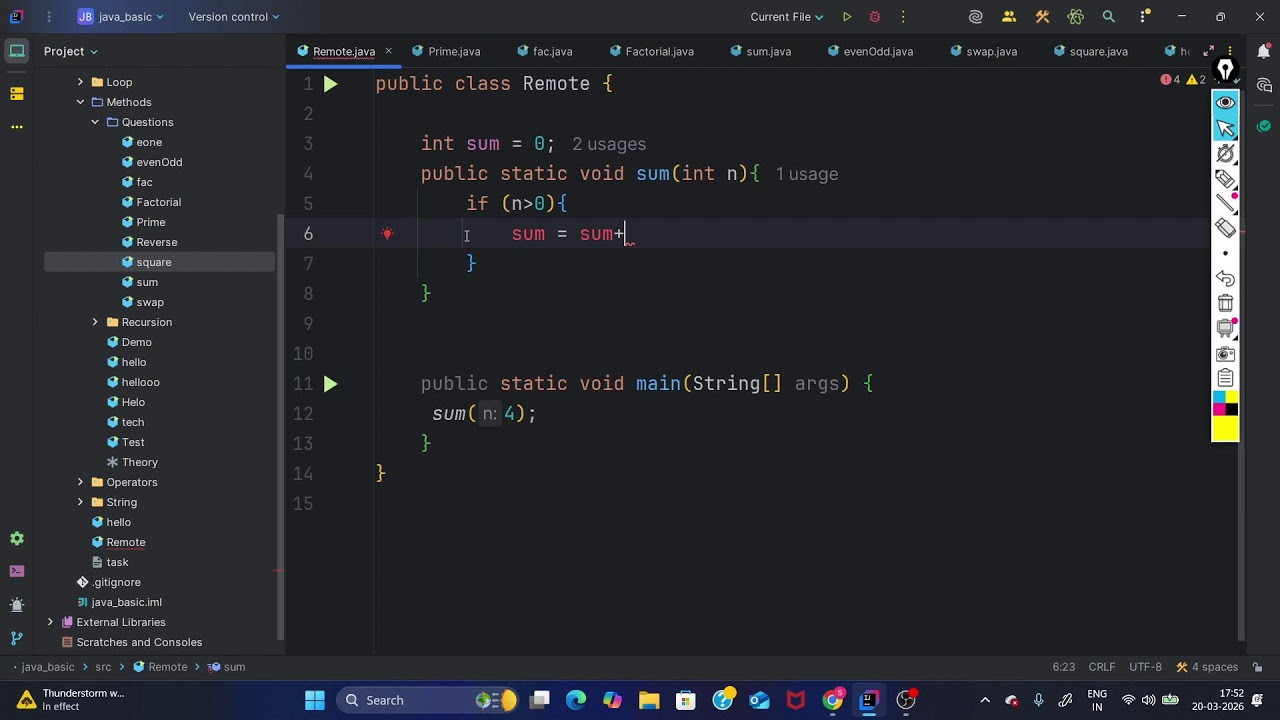Click the camera screenshot icon in annotation bar
This screenshot has width=1280, height=720.
tap(1225, 353)
